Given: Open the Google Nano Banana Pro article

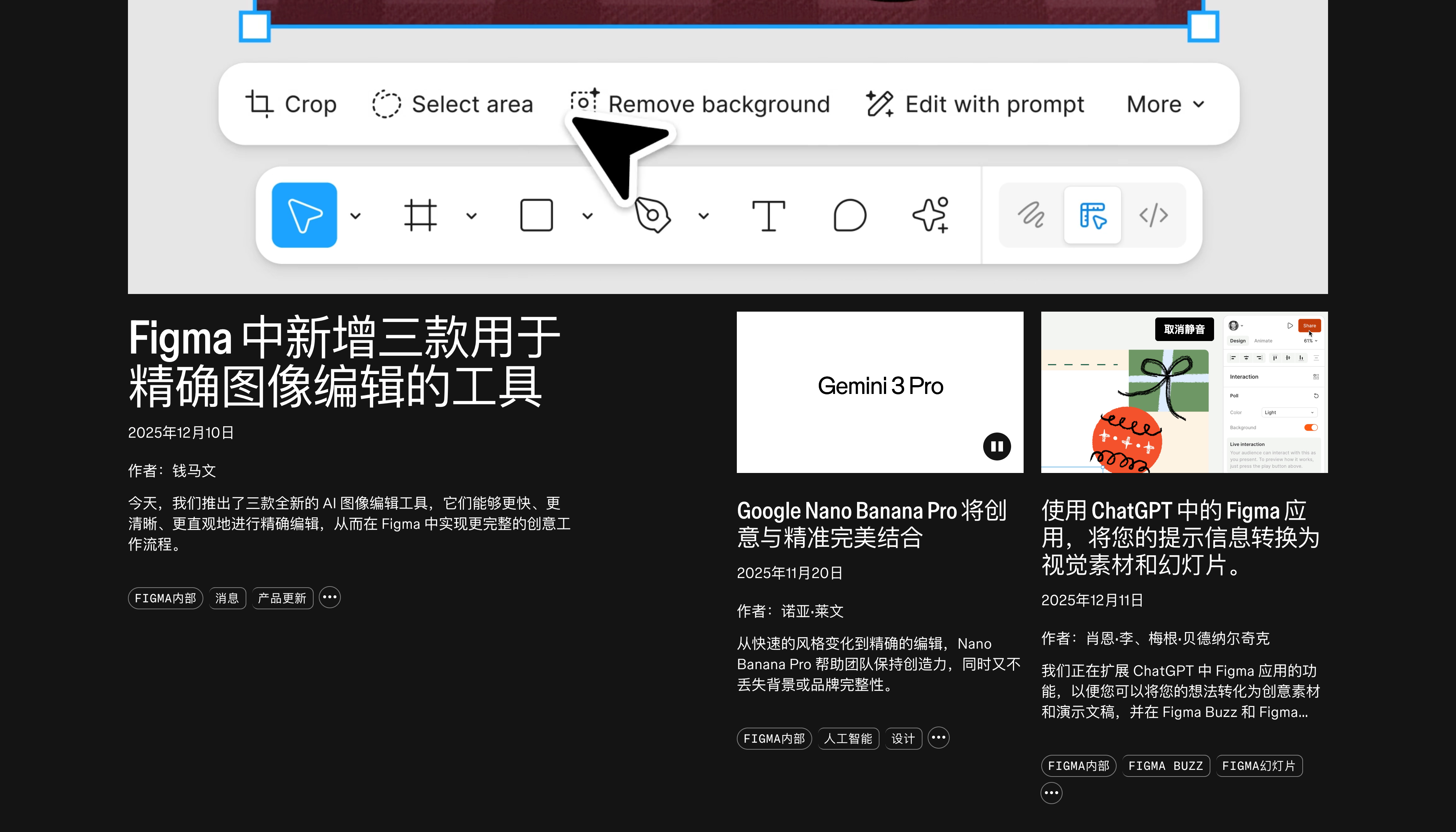Looking at the screenshot, I should tap(871, 524).
